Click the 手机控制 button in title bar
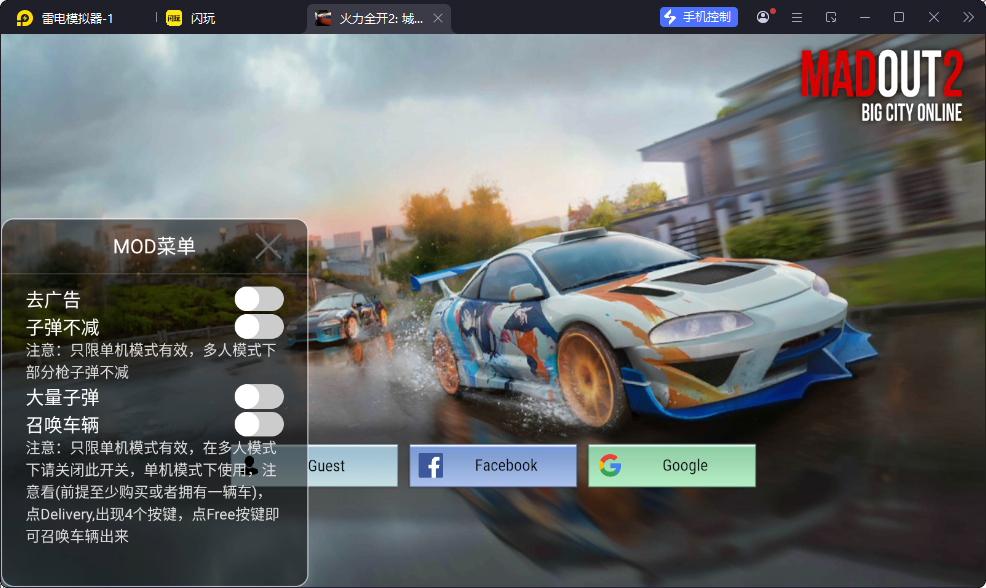 tap(699, 17)
